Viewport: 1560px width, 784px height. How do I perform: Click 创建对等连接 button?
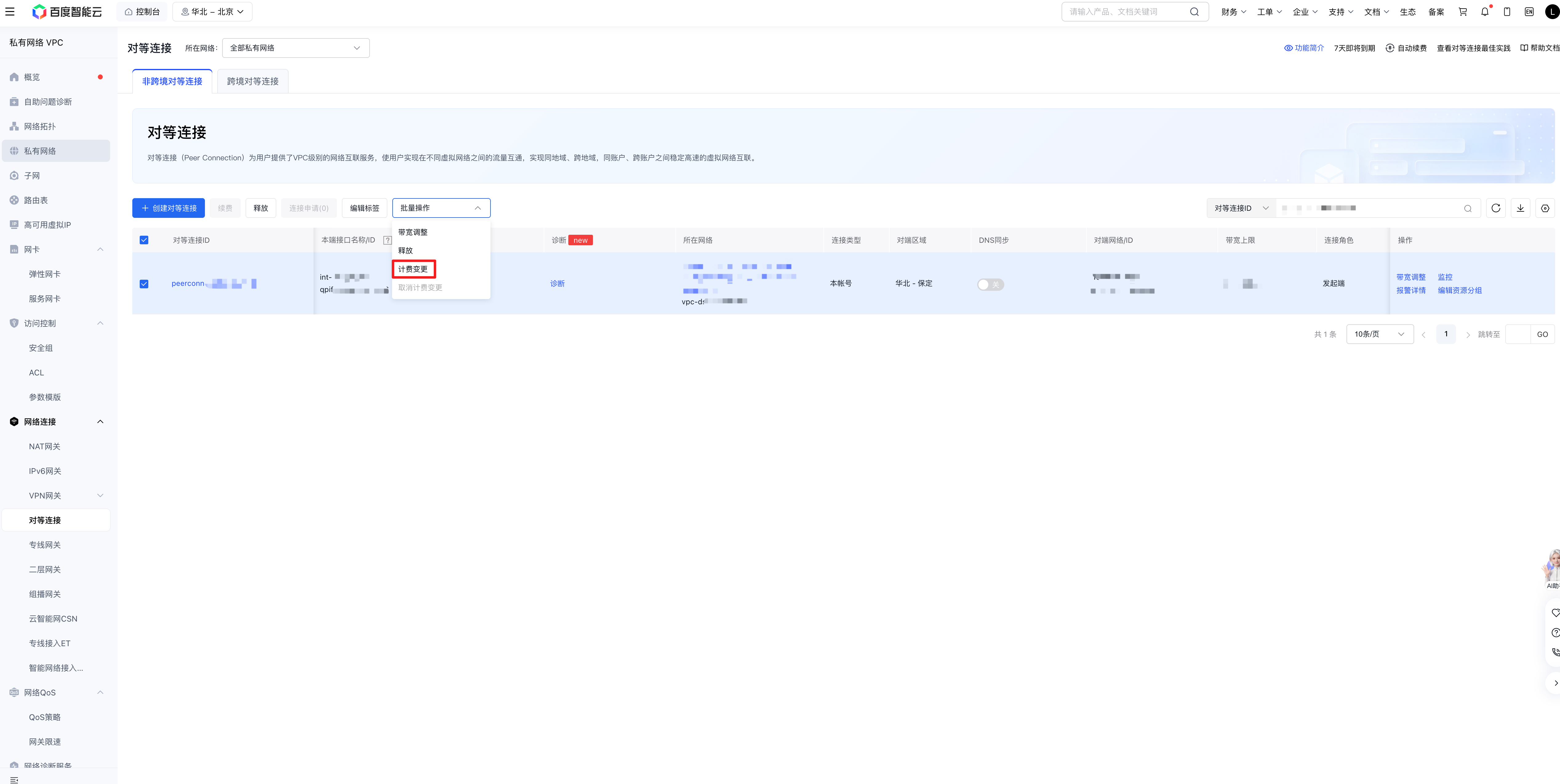[168, 208]
